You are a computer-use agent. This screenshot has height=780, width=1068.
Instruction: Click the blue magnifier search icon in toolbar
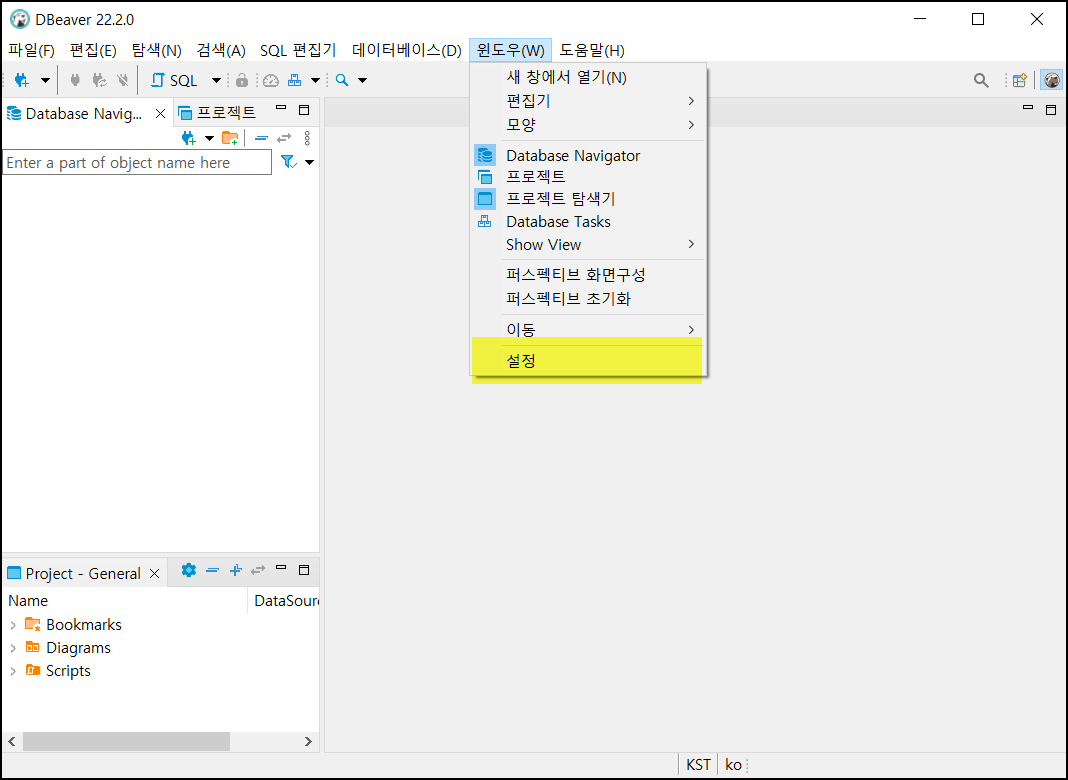(x=342, y=80)
